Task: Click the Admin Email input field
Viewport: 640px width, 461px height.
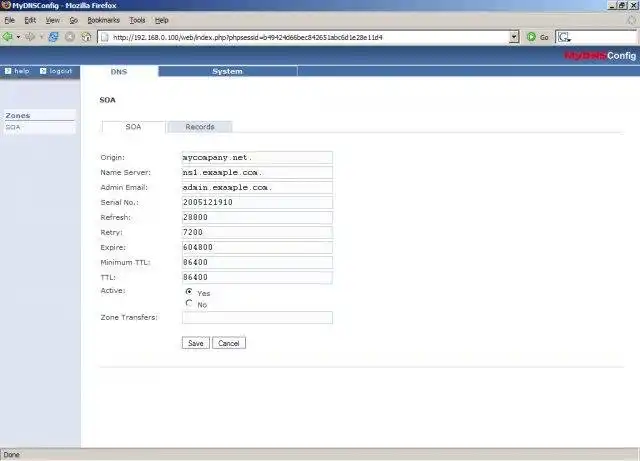Action: 257,187
